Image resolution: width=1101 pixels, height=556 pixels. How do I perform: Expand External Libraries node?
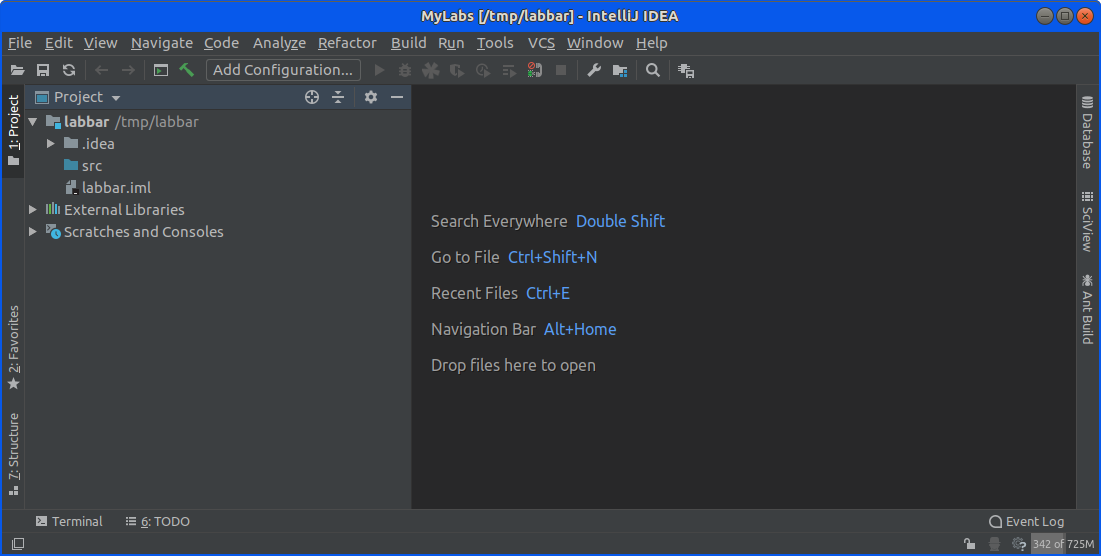(x=33, y=209)
